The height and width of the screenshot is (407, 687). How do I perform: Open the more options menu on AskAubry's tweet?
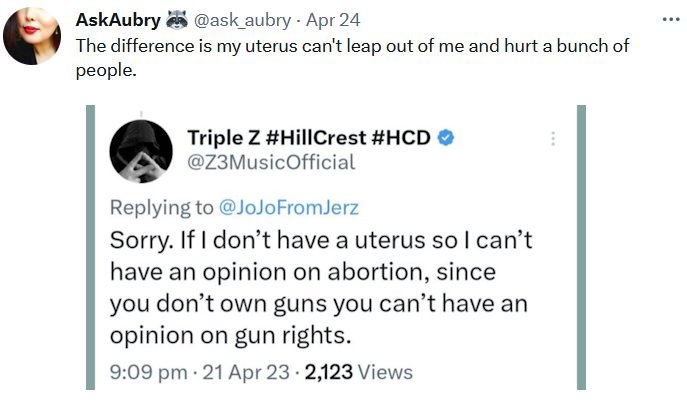click(669, 20)
